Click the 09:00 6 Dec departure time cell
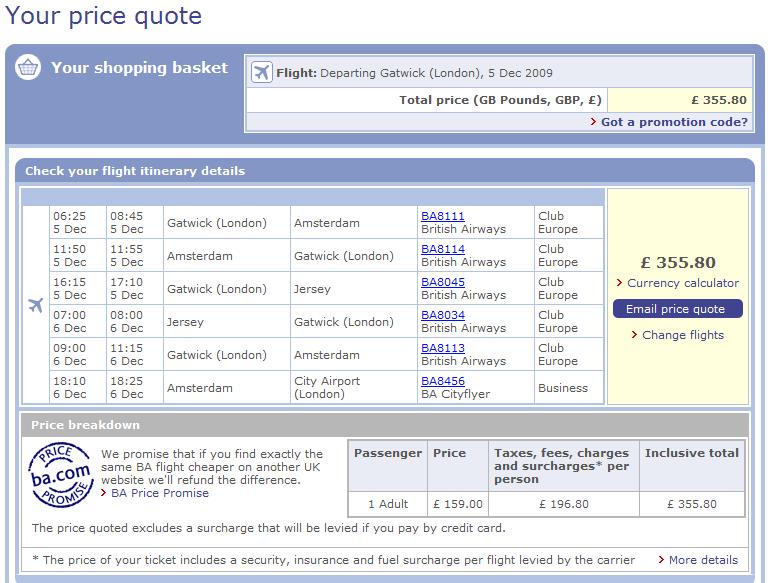Viewport: 783px width, 583px height. 78,354
